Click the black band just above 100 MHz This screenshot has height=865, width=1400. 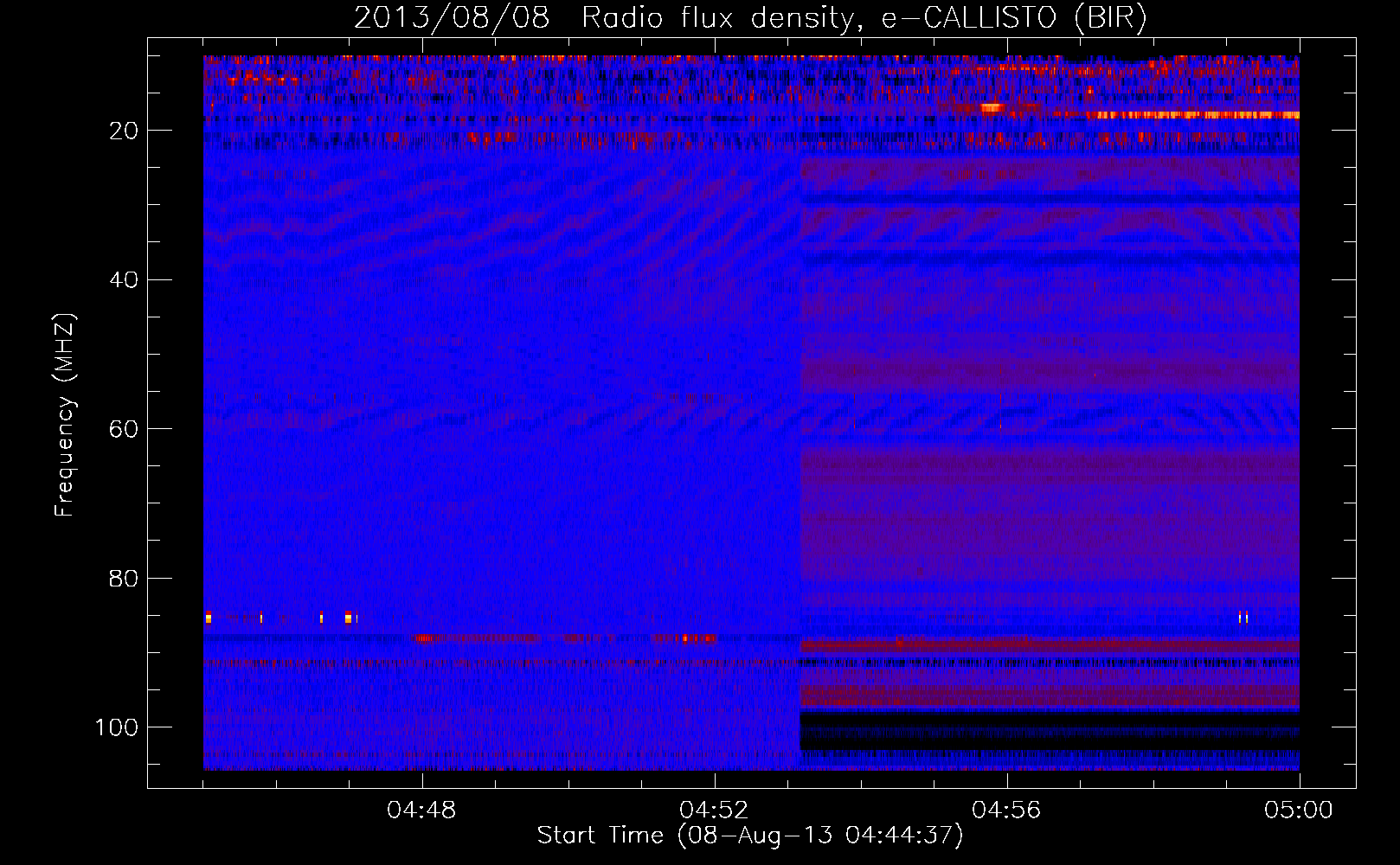pyautogui.click(x=1050, y=720)
